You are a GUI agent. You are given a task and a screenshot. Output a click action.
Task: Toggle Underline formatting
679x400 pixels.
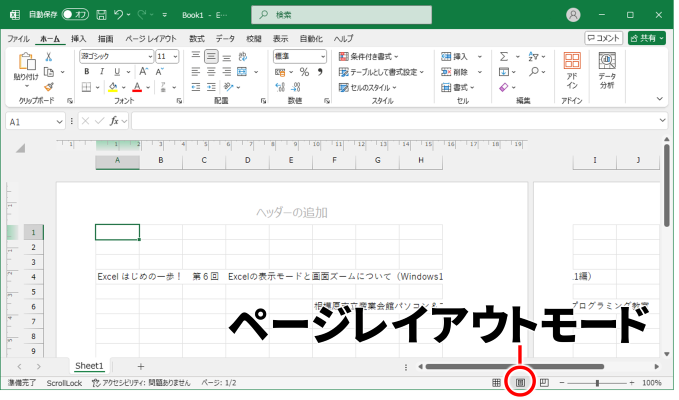tap(117, 72)
